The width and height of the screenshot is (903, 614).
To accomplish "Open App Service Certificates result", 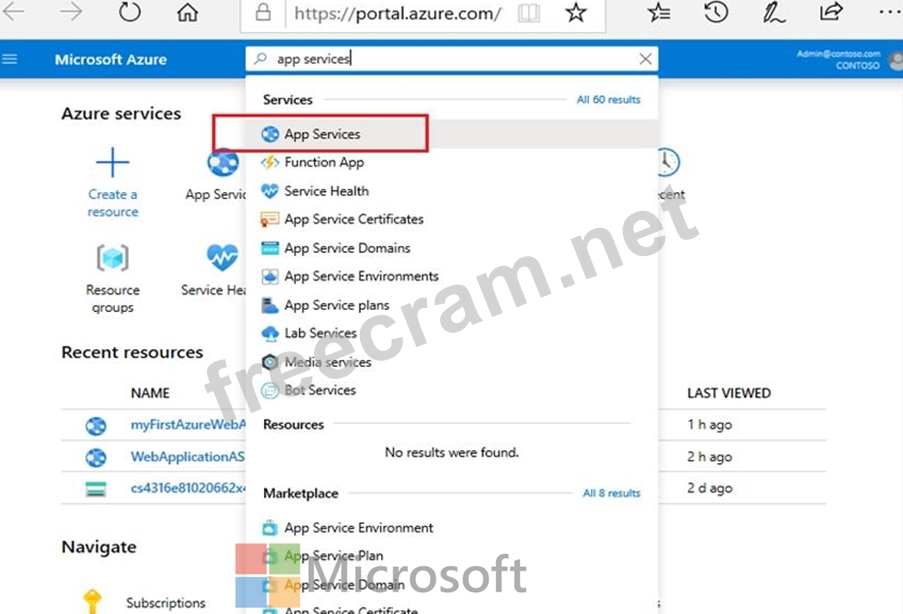I will [x=353, y=219].
